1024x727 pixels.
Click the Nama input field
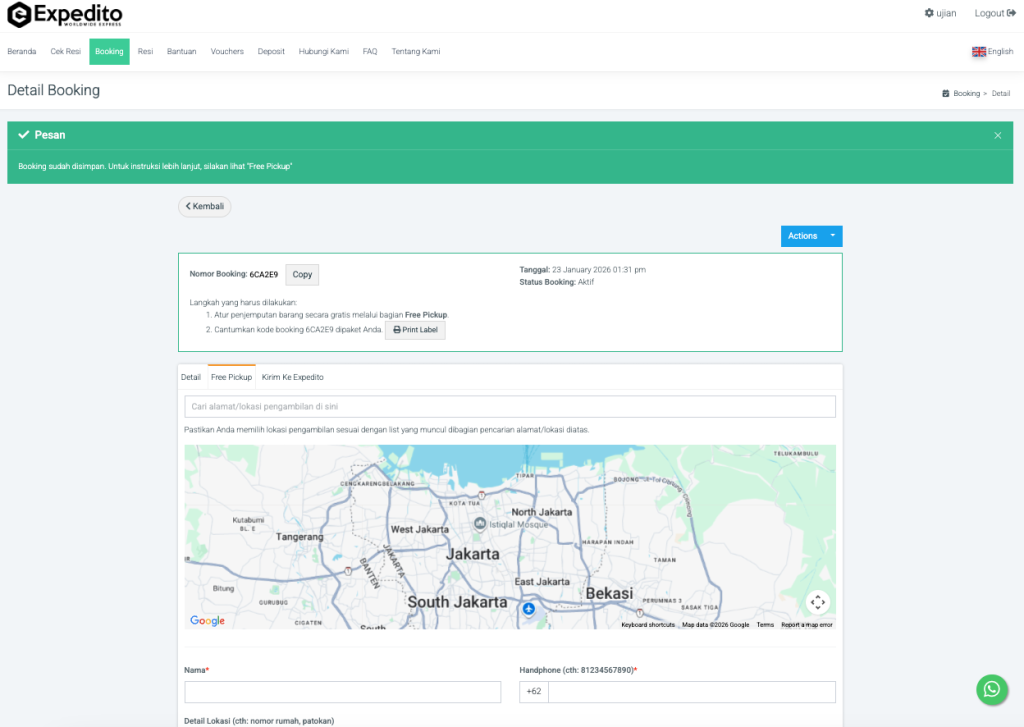pos(342,692)
